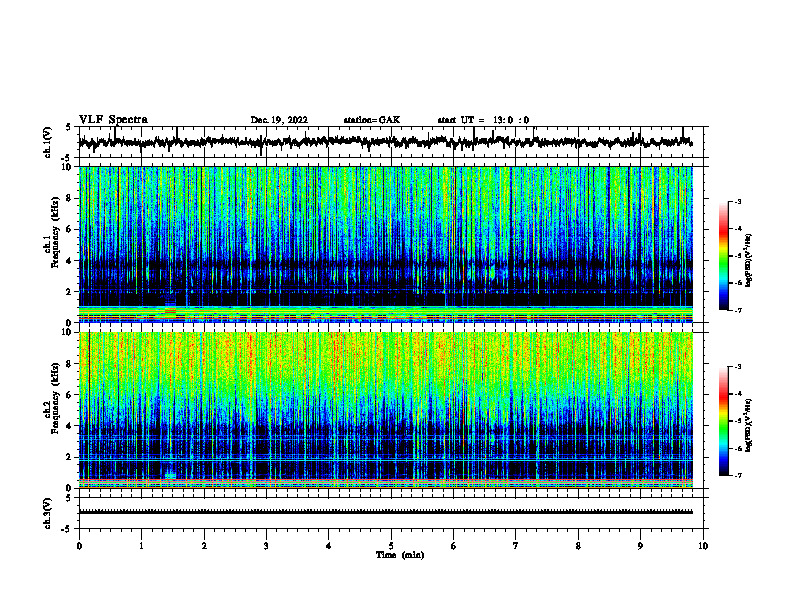Click the "2" kHz tick of ch.1 spectrogram
Viewport: 792px width, 612px height.
pos(69,291)
